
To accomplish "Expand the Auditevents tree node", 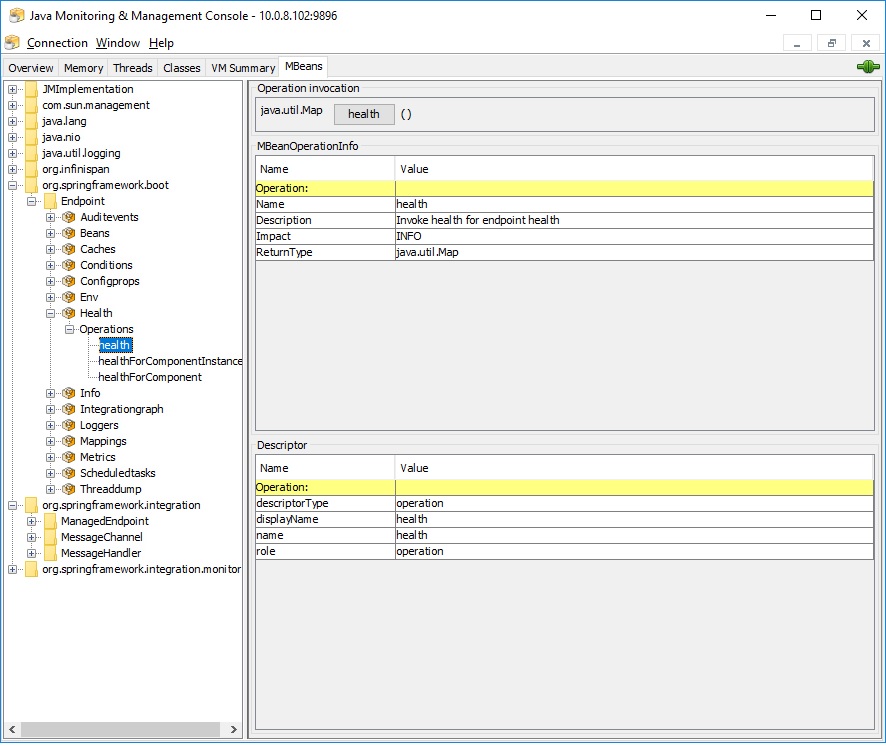I will coord(51,217).
